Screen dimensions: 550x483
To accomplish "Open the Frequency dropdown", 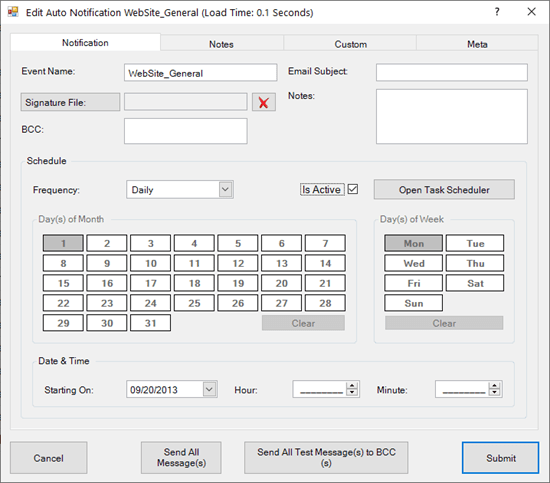I will pyautogui.click(x=226, y=189).
